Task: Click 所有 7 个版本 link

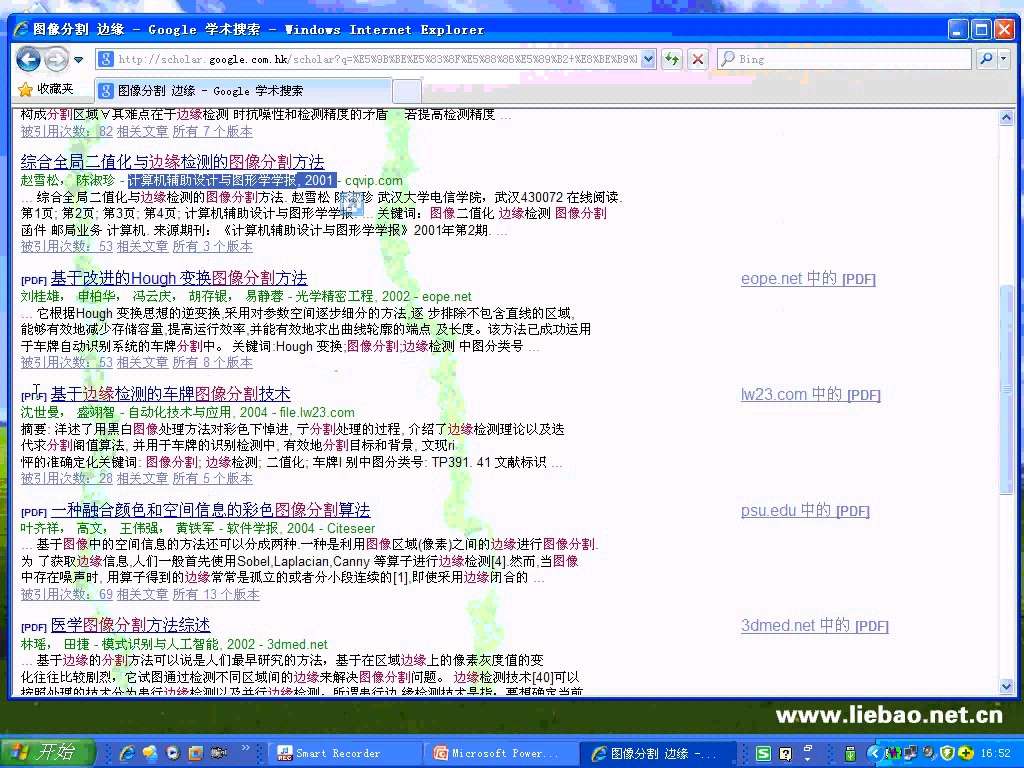Action: 212,131
